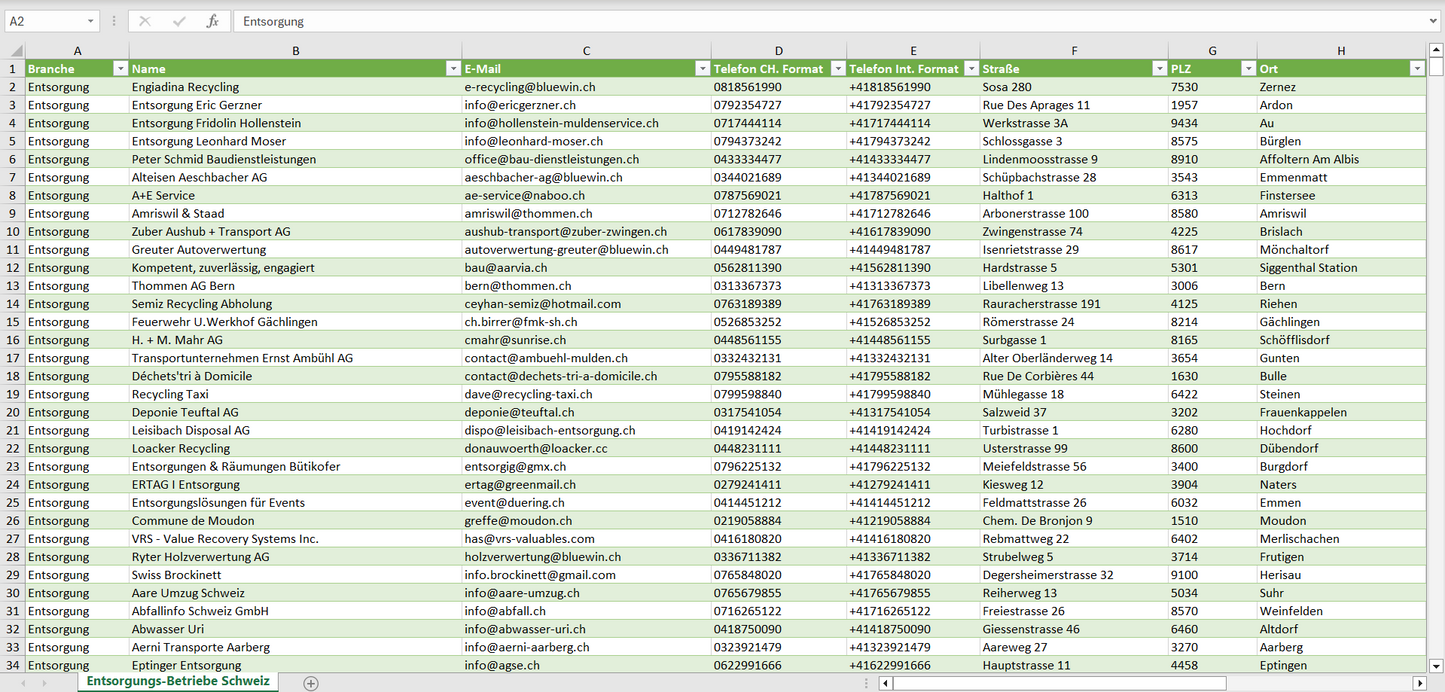The width and height of the screenshot is (1445, 692).
Task: Expand the formula bar with chevron
Action: tap(1434, 21)
